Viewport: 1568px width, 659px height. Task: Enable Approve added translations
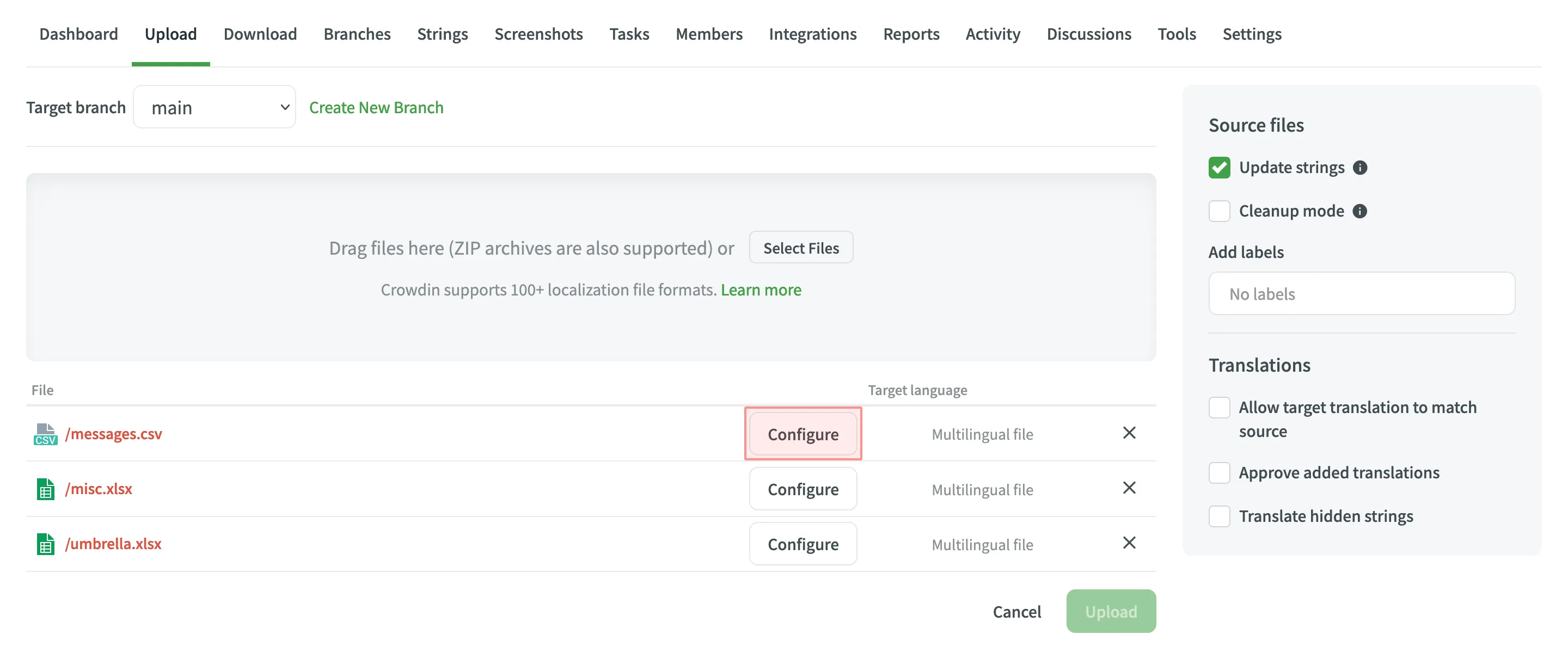[x=1219, y=473]
